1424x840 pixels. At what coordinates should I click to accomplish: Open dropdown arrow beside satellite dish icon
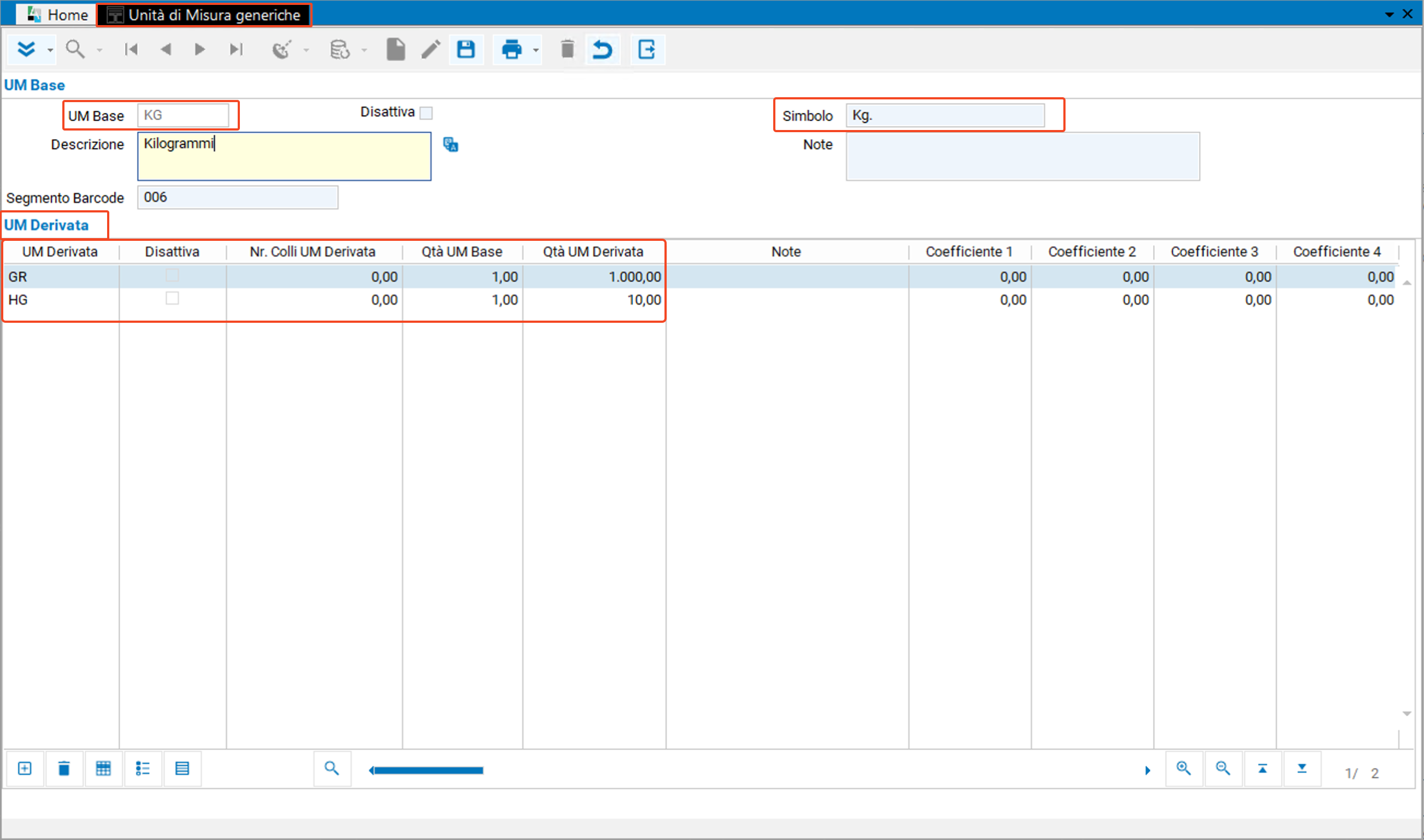[307, 51]
